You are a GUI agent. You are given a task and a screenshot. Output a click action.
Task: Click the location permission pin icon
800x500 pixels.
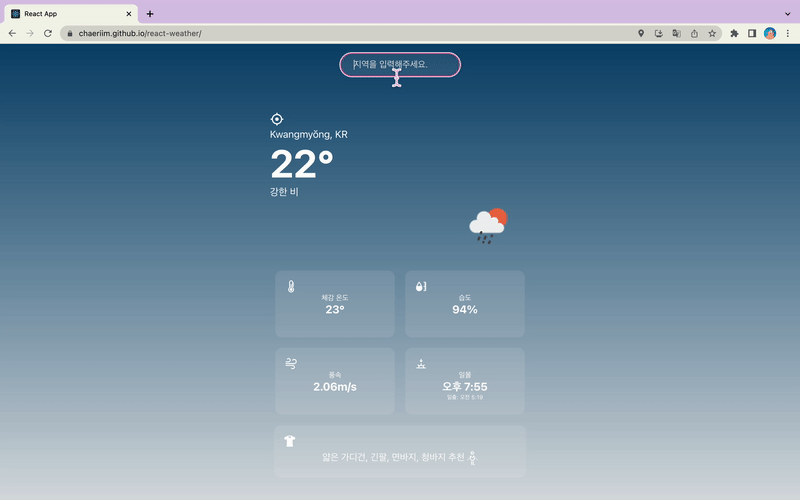(x=641, y=33)
